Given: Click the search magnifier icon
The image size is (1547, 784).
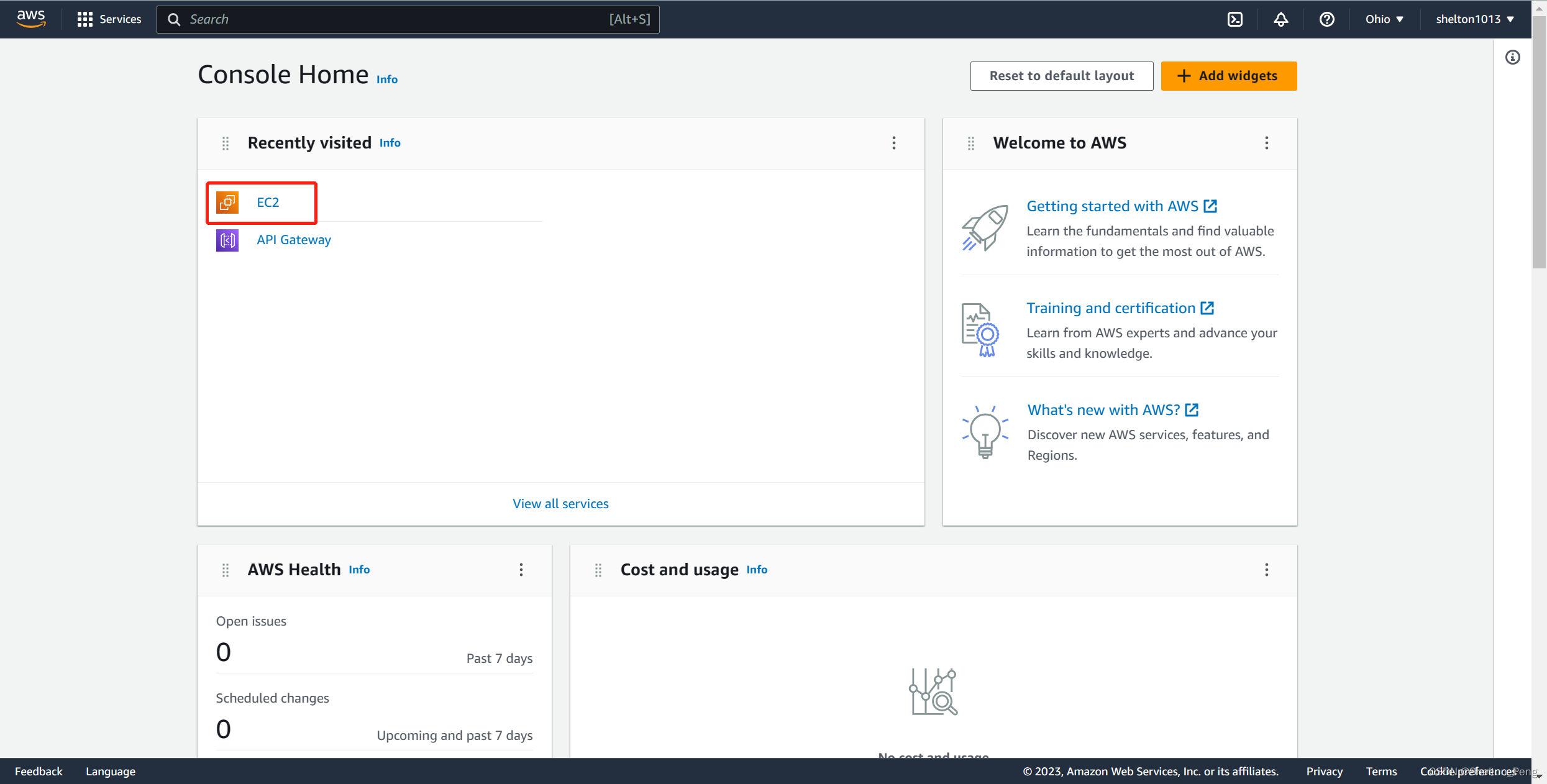Looking at the screenshot, I should (x=175, y=19).
